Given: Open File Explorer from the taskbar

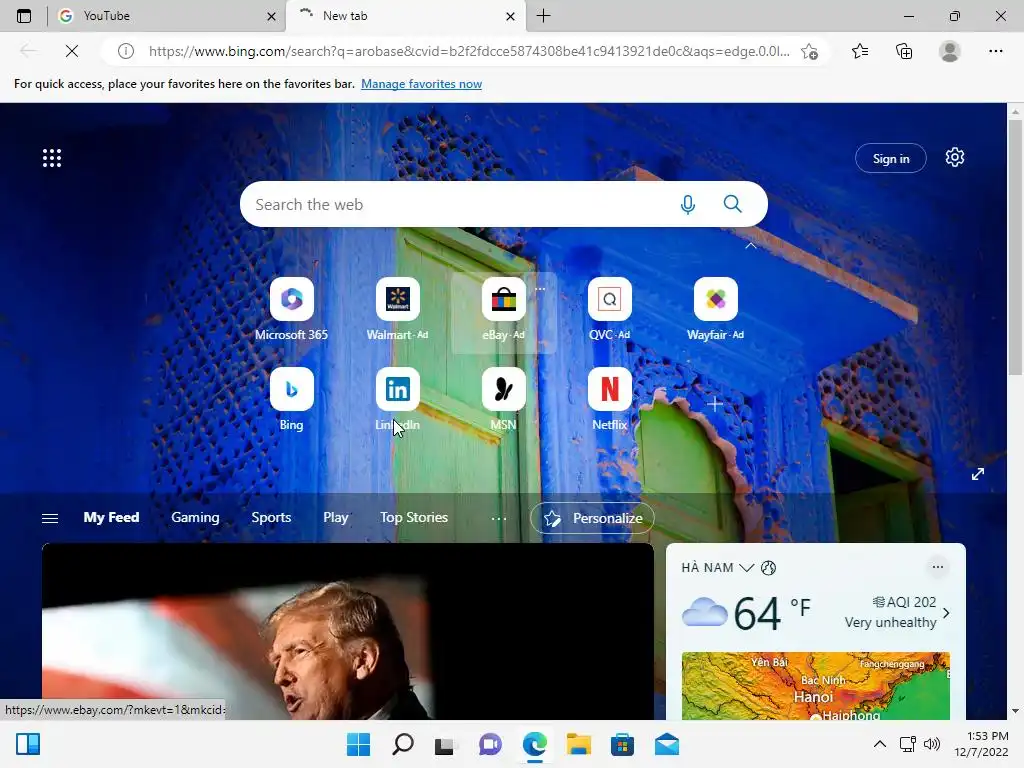Looking at the screenshot, I should pyautogui.click(x=578, y=744).
